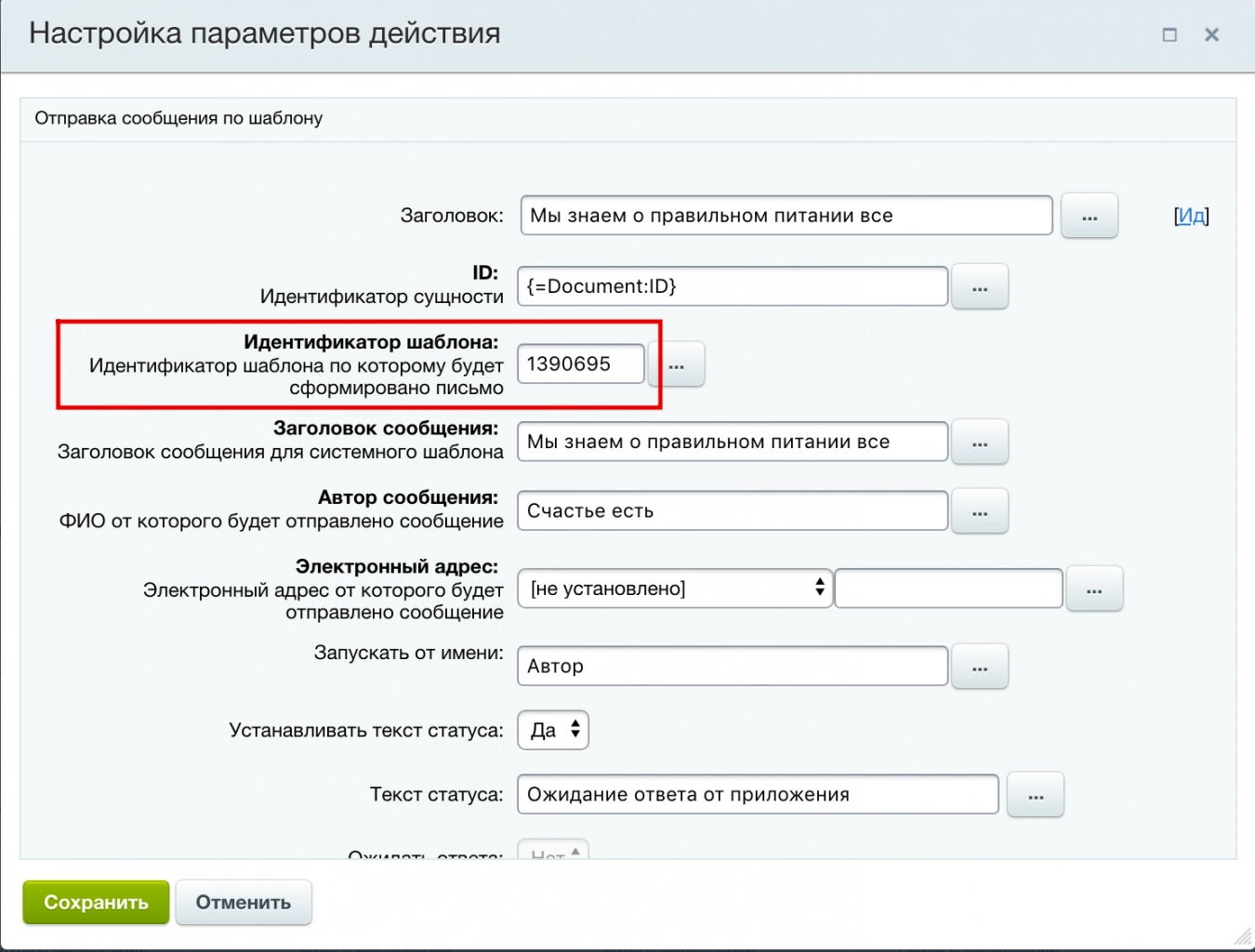Open the Ожидать ответа dropdown showing Нет
This screenshot has width=1255, height=952.
(555, 852)
